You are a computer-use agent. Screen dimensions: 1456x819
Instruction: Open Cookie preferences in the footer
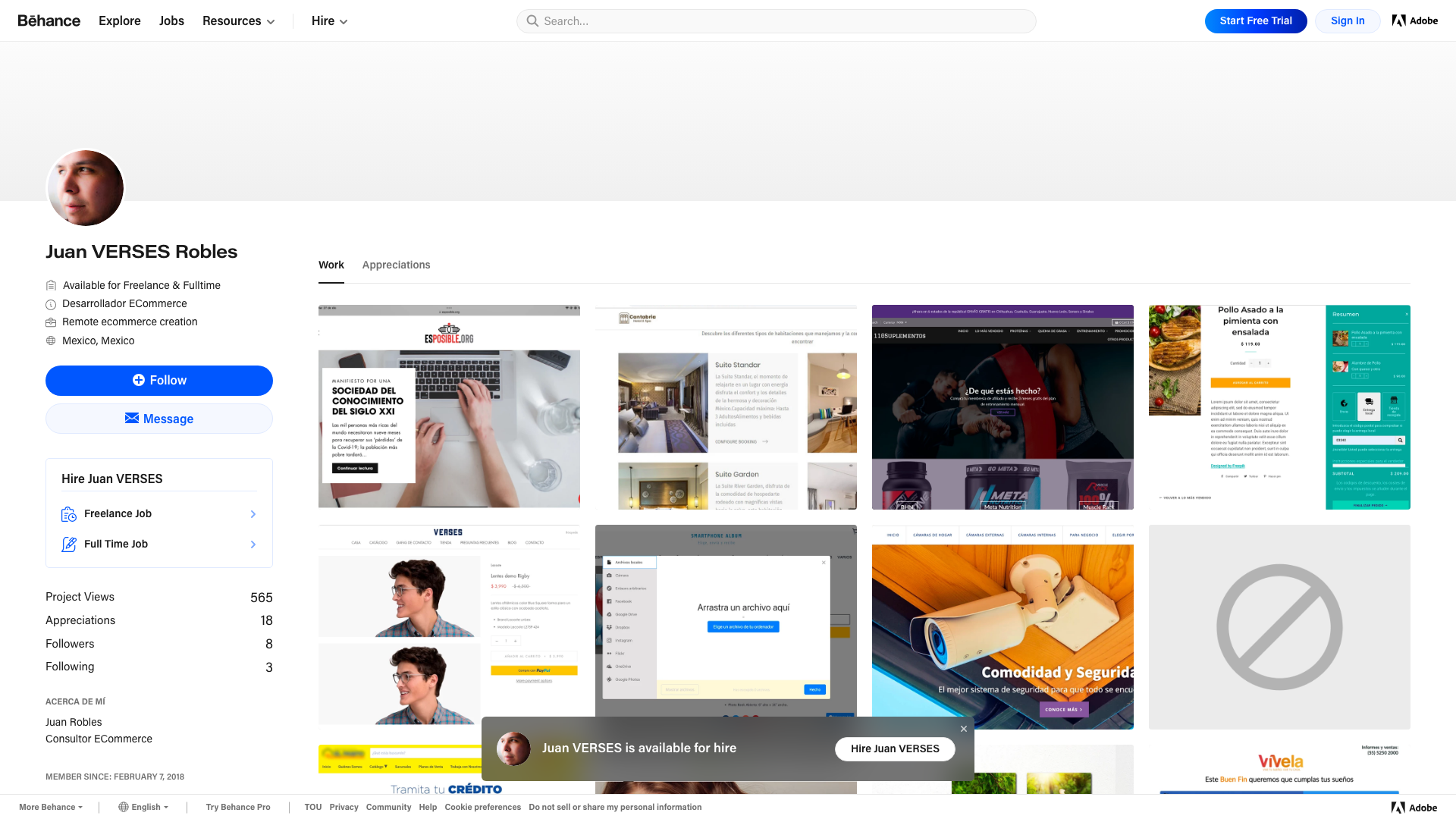click(482, 807)
